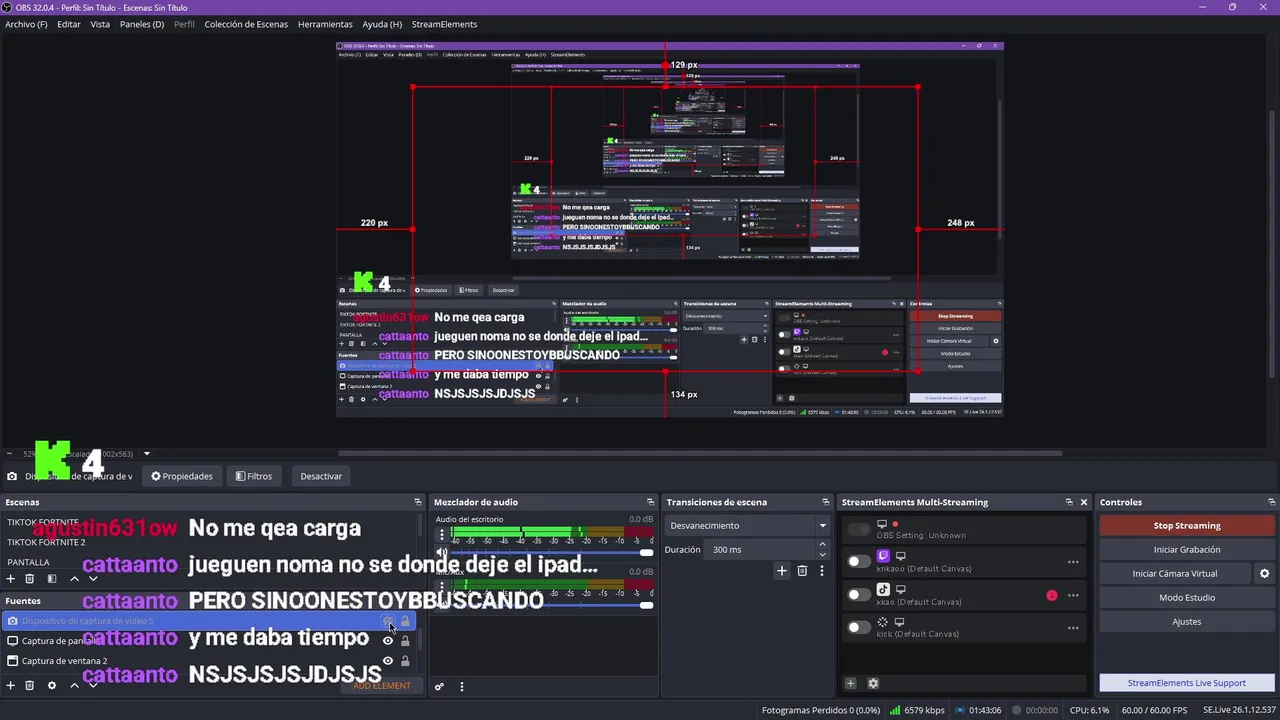The image size is (1280, 720).
Task: Enable the xkao TikTok streaming toggle
Action: point(859,594)
